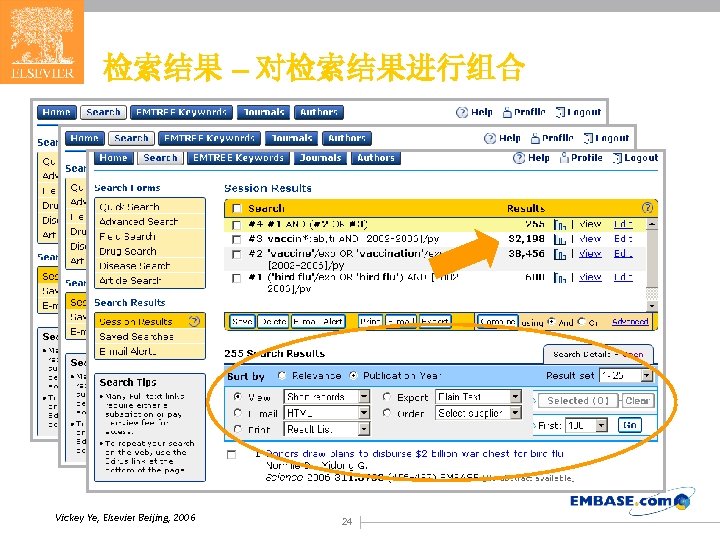This screenshot has height=540, width=720.
Task: Click the EMBASE.com logo
Action: (x=630, y=501)
